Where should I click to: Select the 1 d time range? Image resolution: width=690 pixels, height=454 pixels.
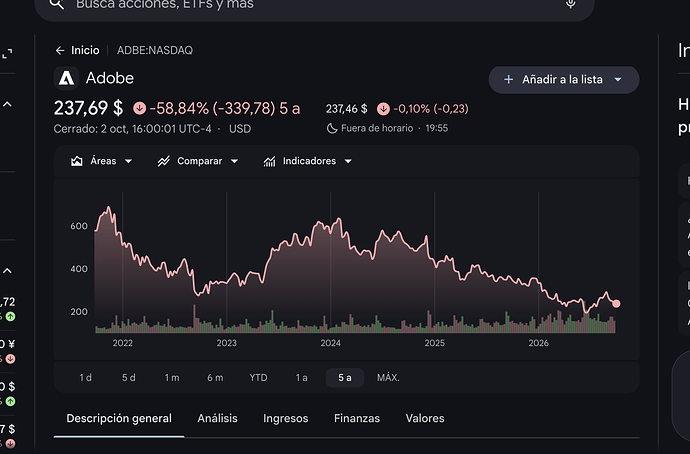85,377
